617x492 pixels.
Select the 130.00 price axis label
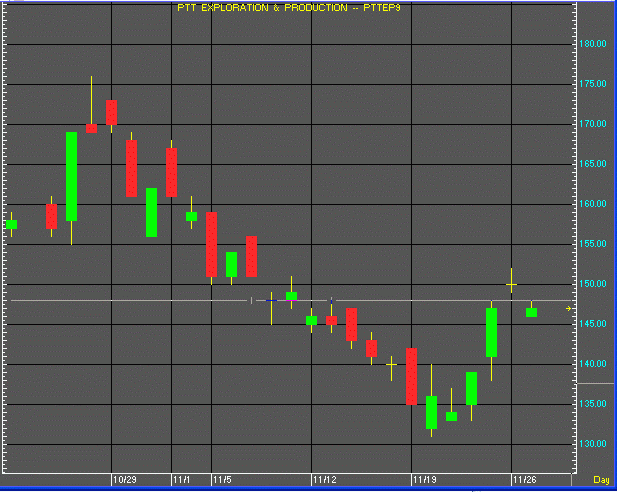click(593, 444)
